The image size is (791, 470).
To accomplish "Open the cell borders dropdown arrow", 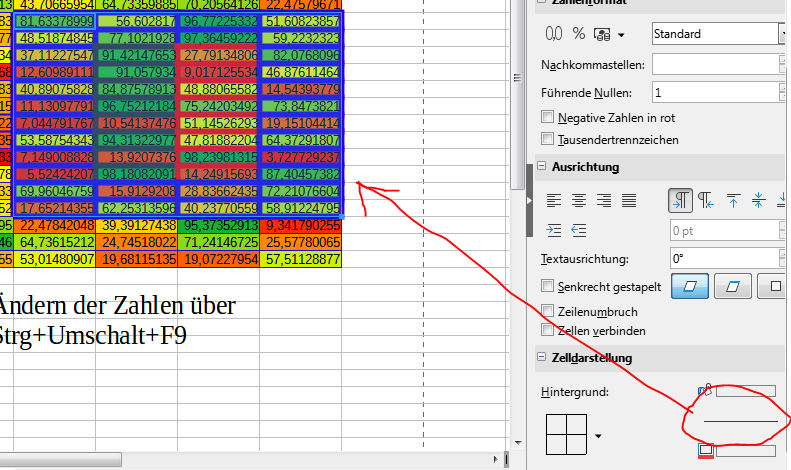I will coord(598,436).
